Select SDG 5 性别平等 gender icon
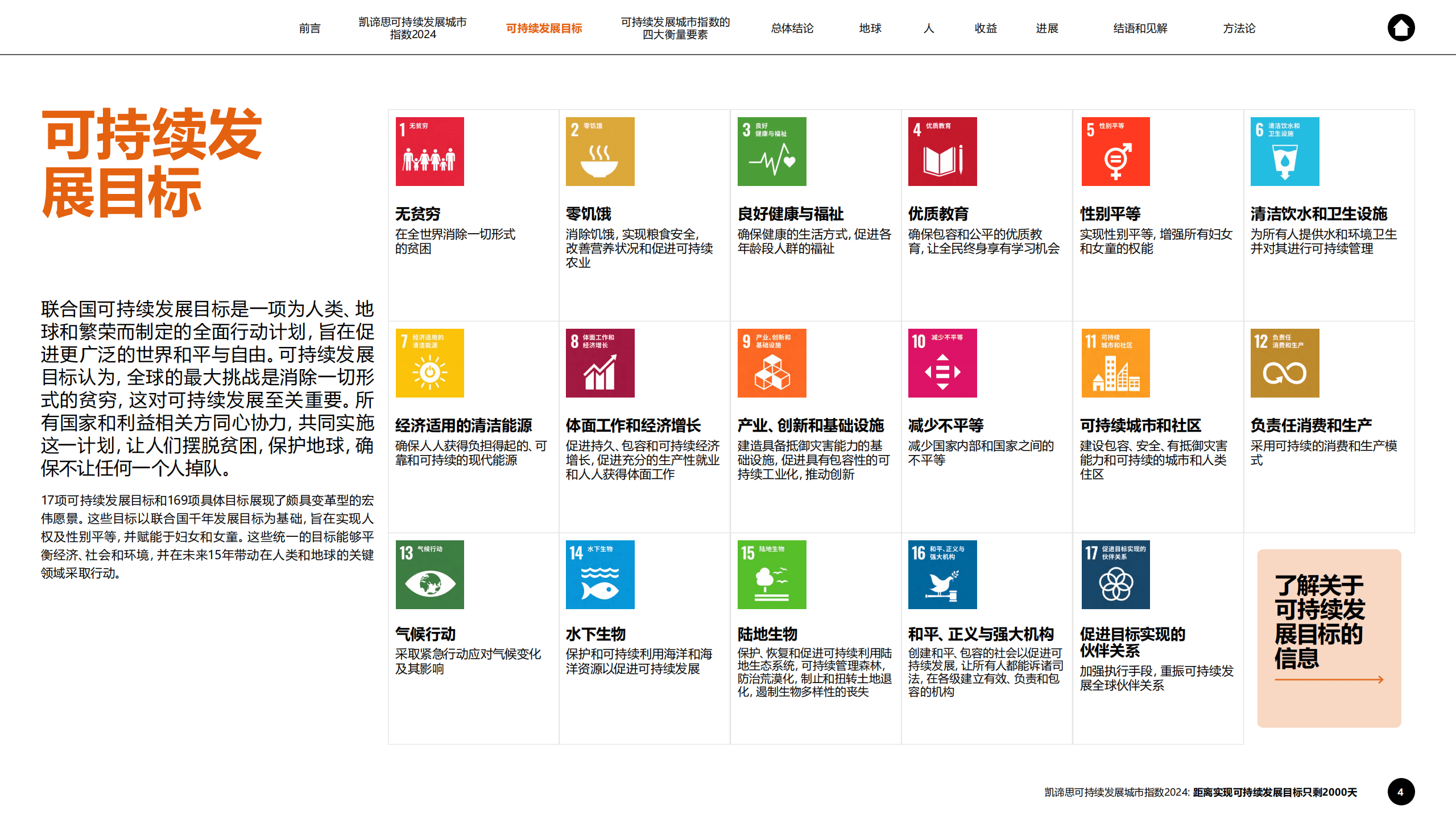The width and height of the screenshot is (1456, 819). pyautogui.click(x=1115, y=151)
